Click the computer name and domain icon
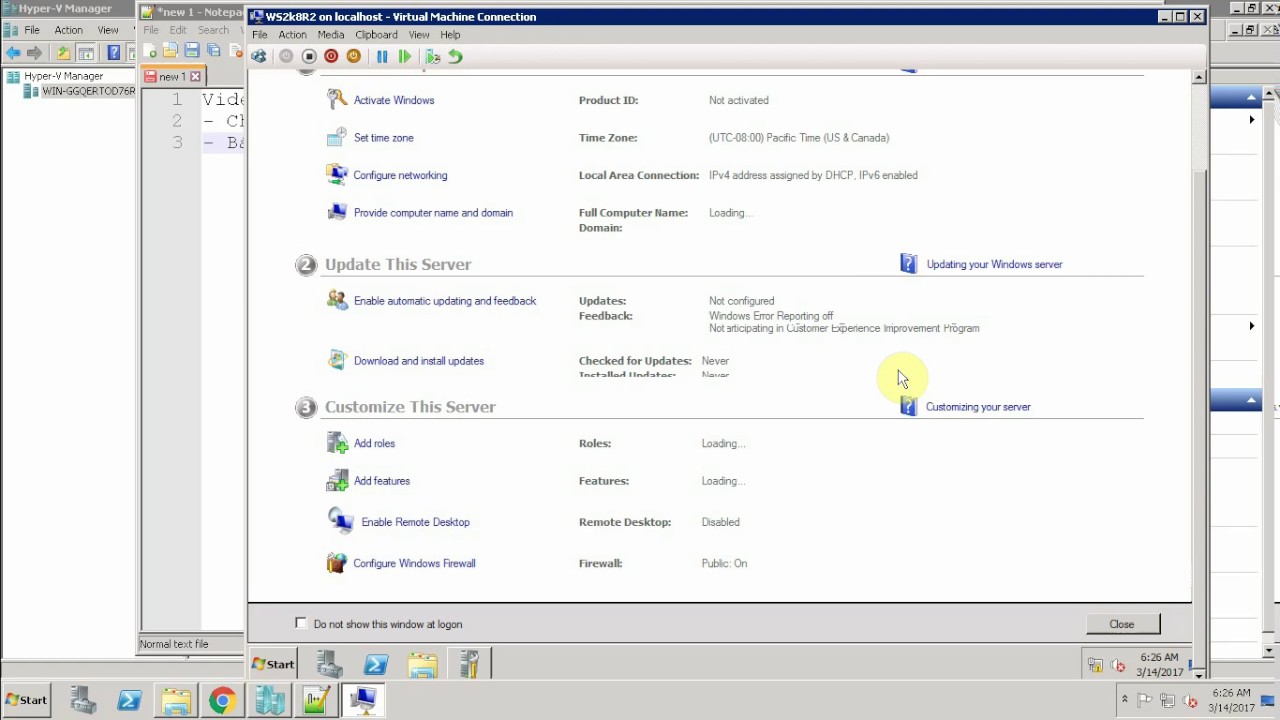Image resolution: width=1280 pixels, height=720 pixels. click(337, 212)
